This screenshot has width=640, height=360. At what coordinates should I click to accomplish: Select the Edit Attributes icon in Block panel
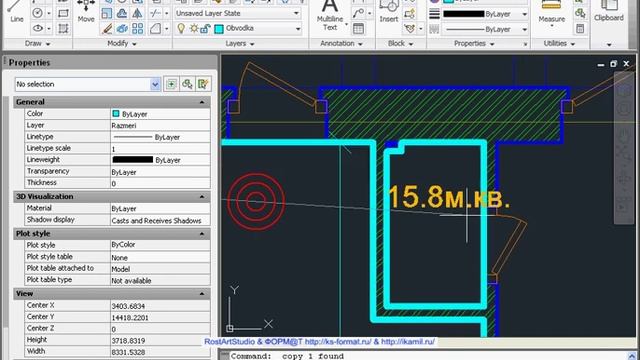pos(409,29)
